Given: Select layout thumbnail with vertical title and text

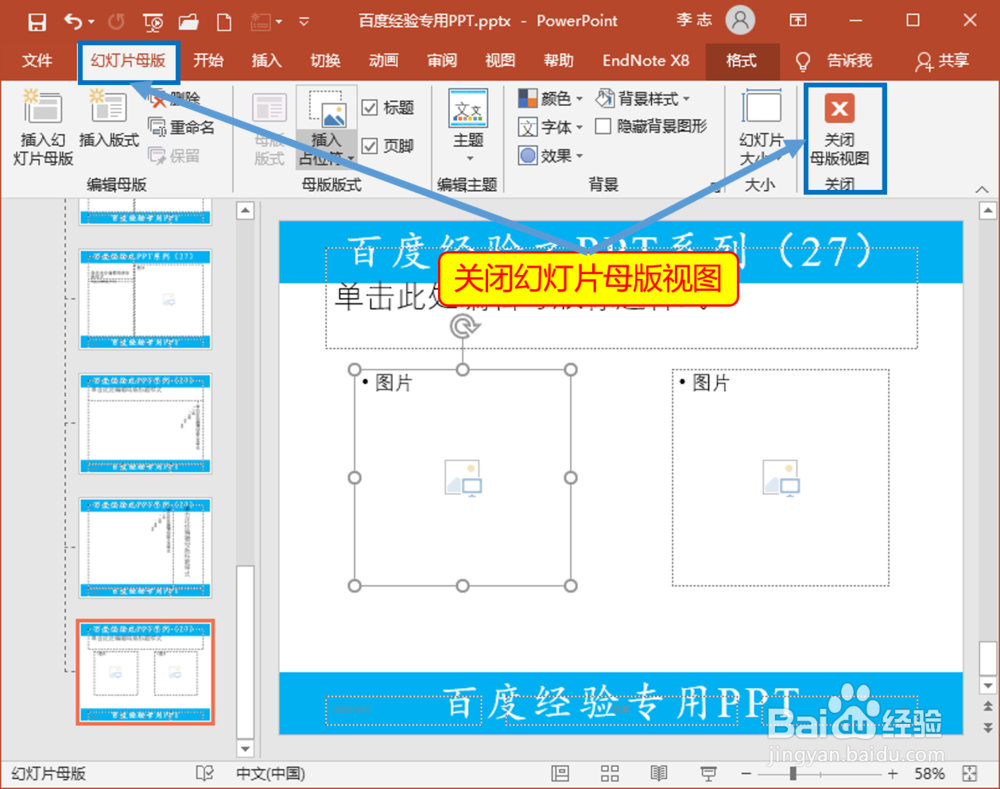Looking at the screenshot, I should click(x=145, y=548).
